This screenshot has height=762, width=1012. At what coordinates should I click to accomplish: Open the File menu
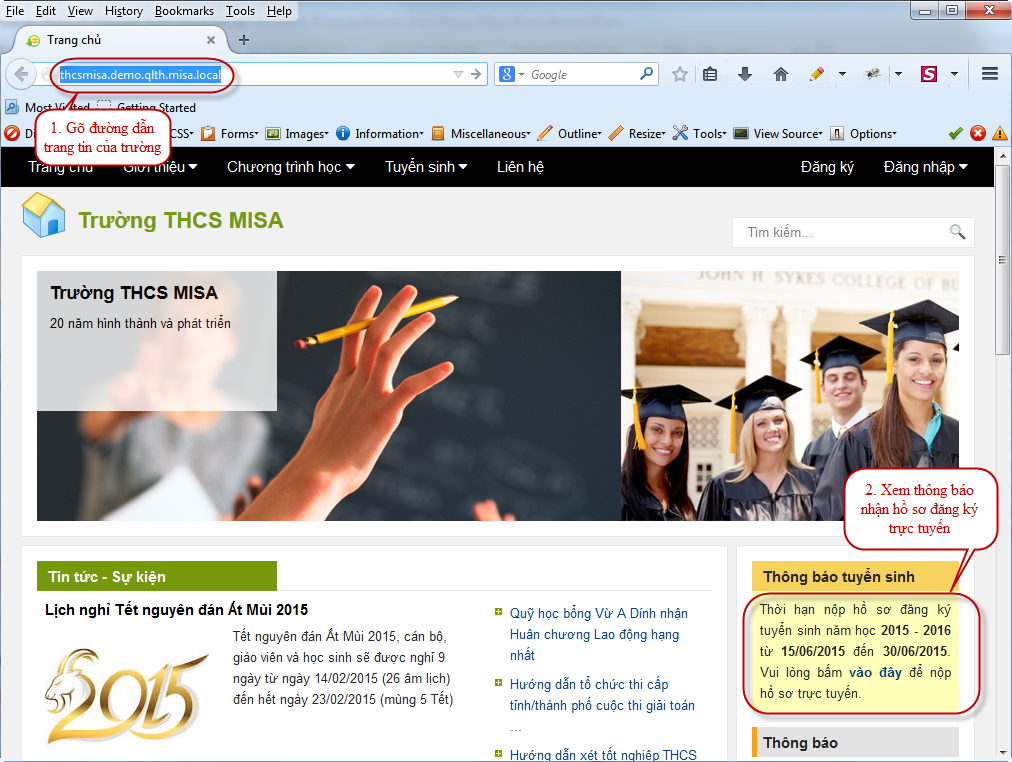pos(15,11)
